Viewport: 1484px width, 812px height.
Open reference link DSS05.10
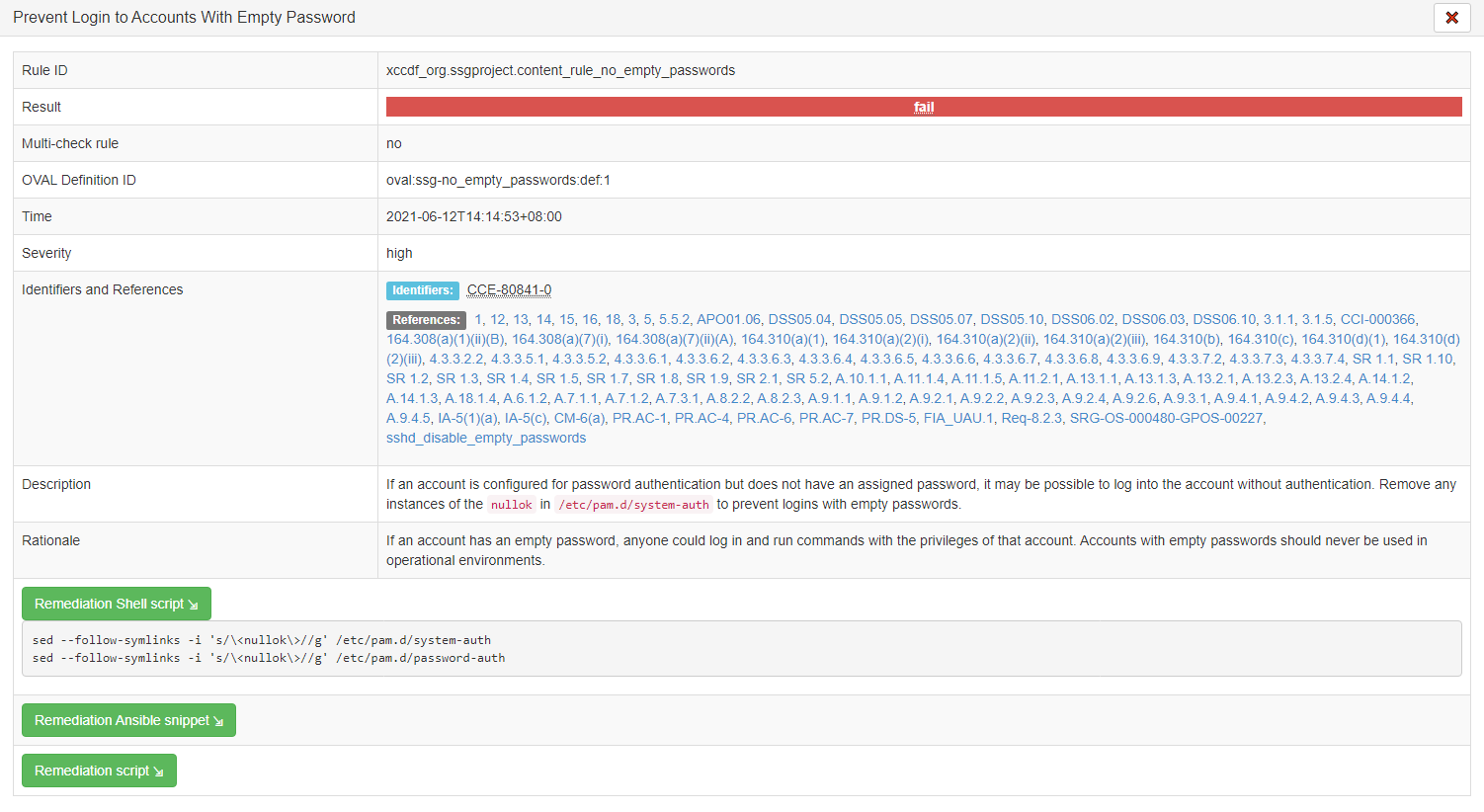point(1012,319)
